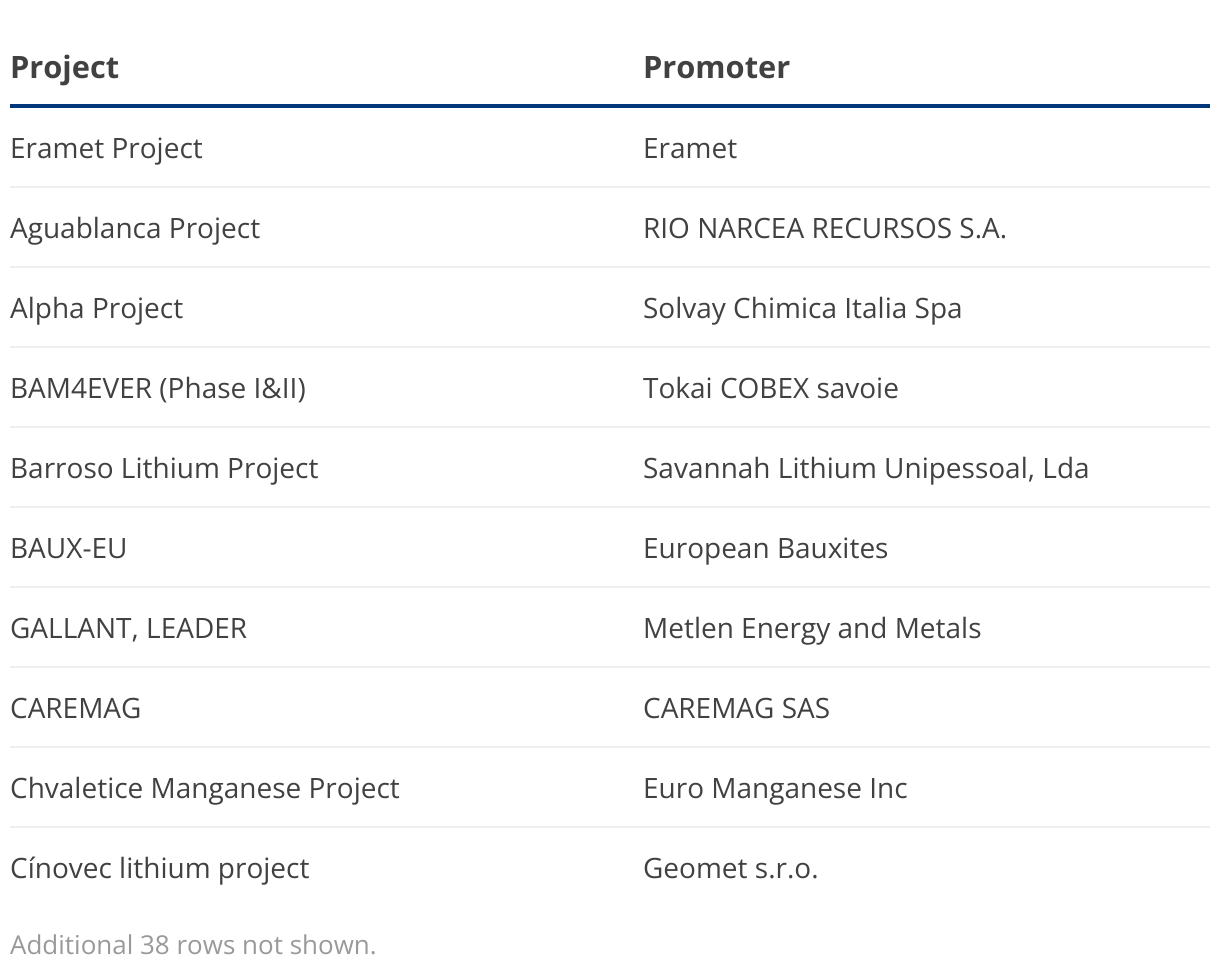Select Savannah Lithium Unipessoal, Lda cell
This screenshot has width=1220, height=972.
pyautogui.click(x=866, y=468)
